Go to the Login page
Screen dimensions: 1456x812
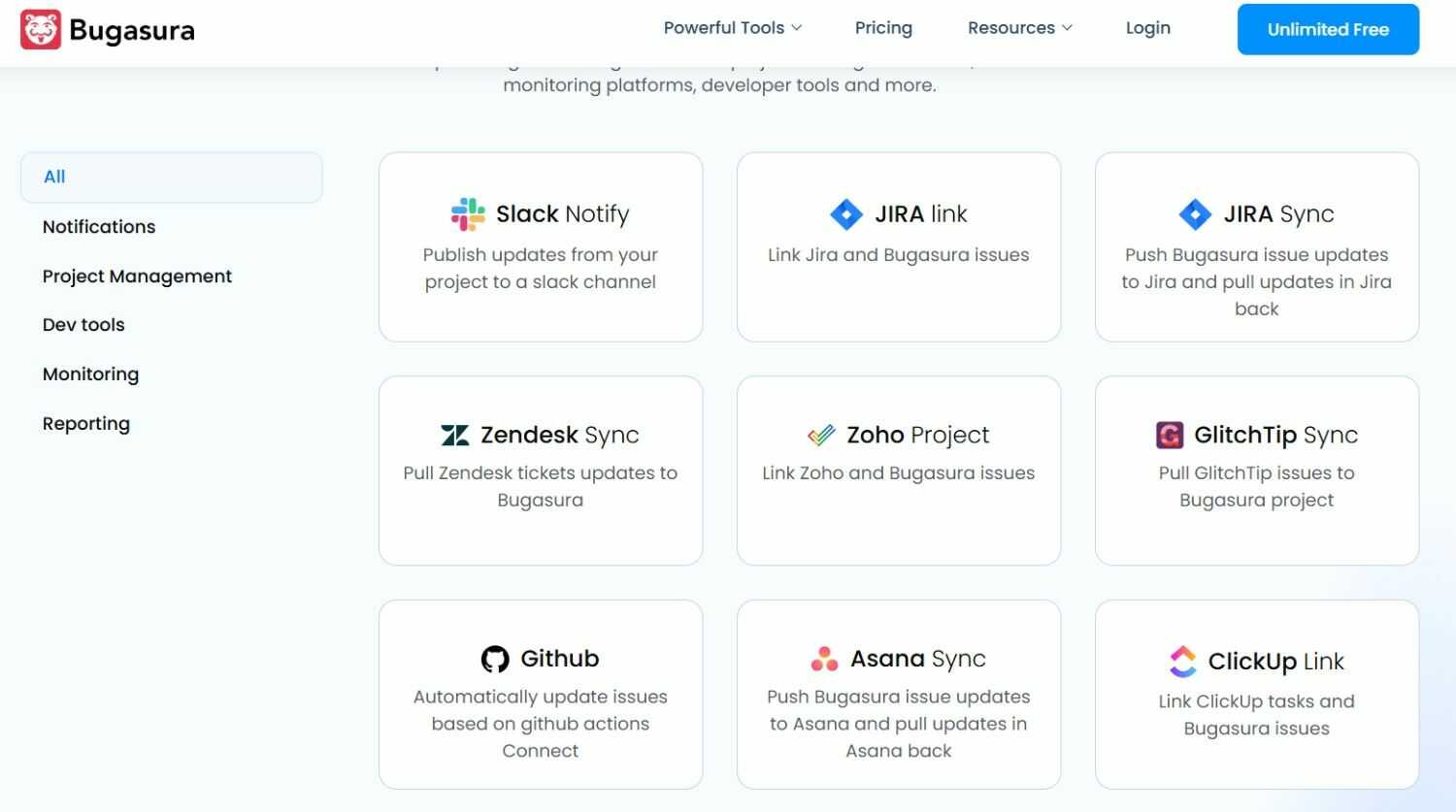[x=1147, y=28]
